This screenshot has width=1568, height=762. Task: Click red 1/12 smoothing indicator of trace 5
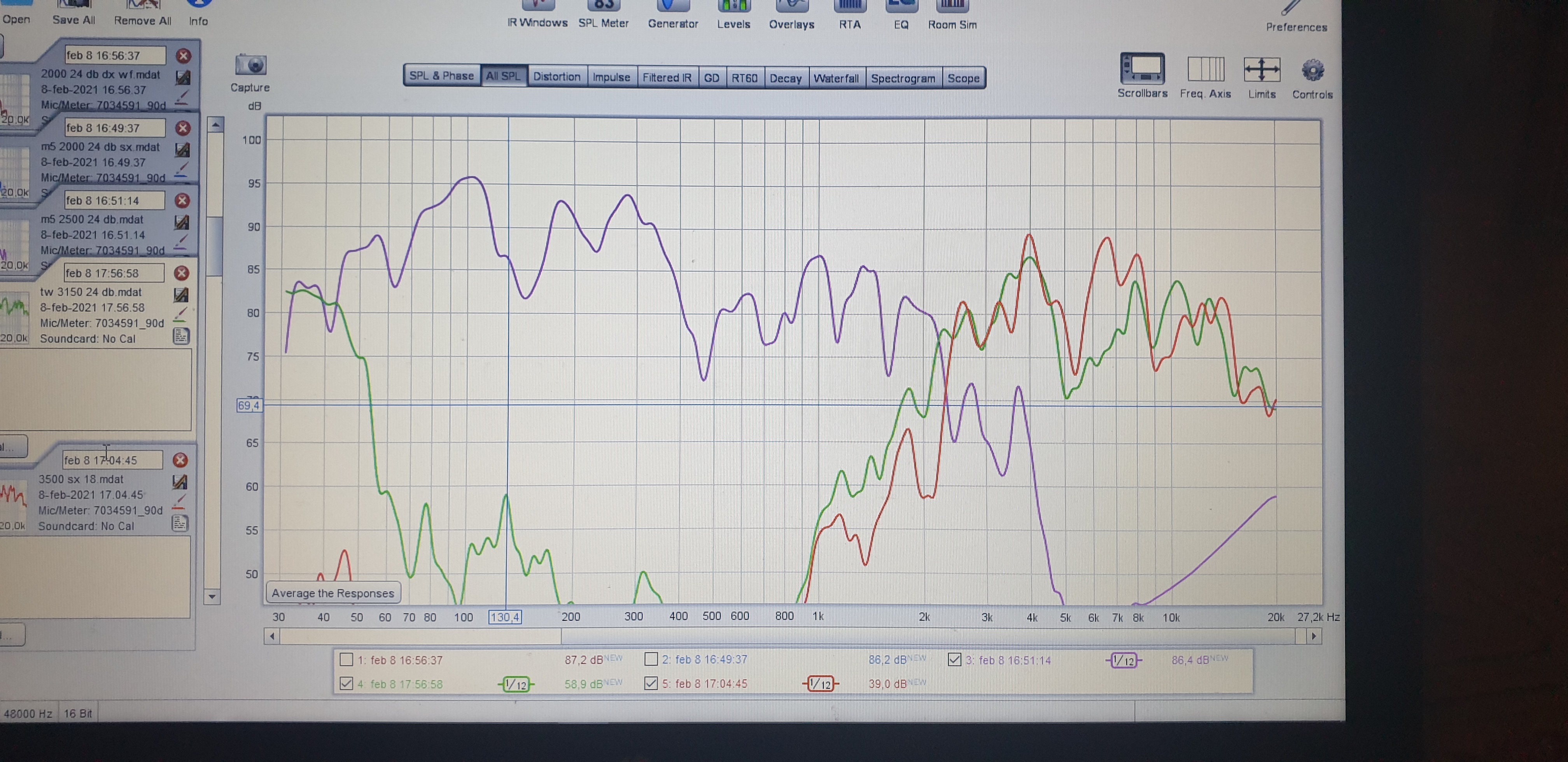(x=820, y=684)
